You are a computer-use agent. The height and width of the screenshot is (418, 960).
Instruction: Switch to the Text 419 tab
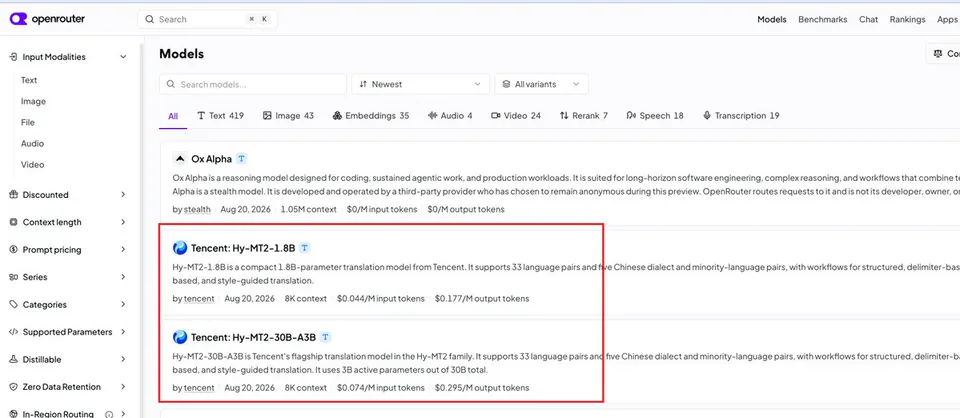click(x=220, y=116)
